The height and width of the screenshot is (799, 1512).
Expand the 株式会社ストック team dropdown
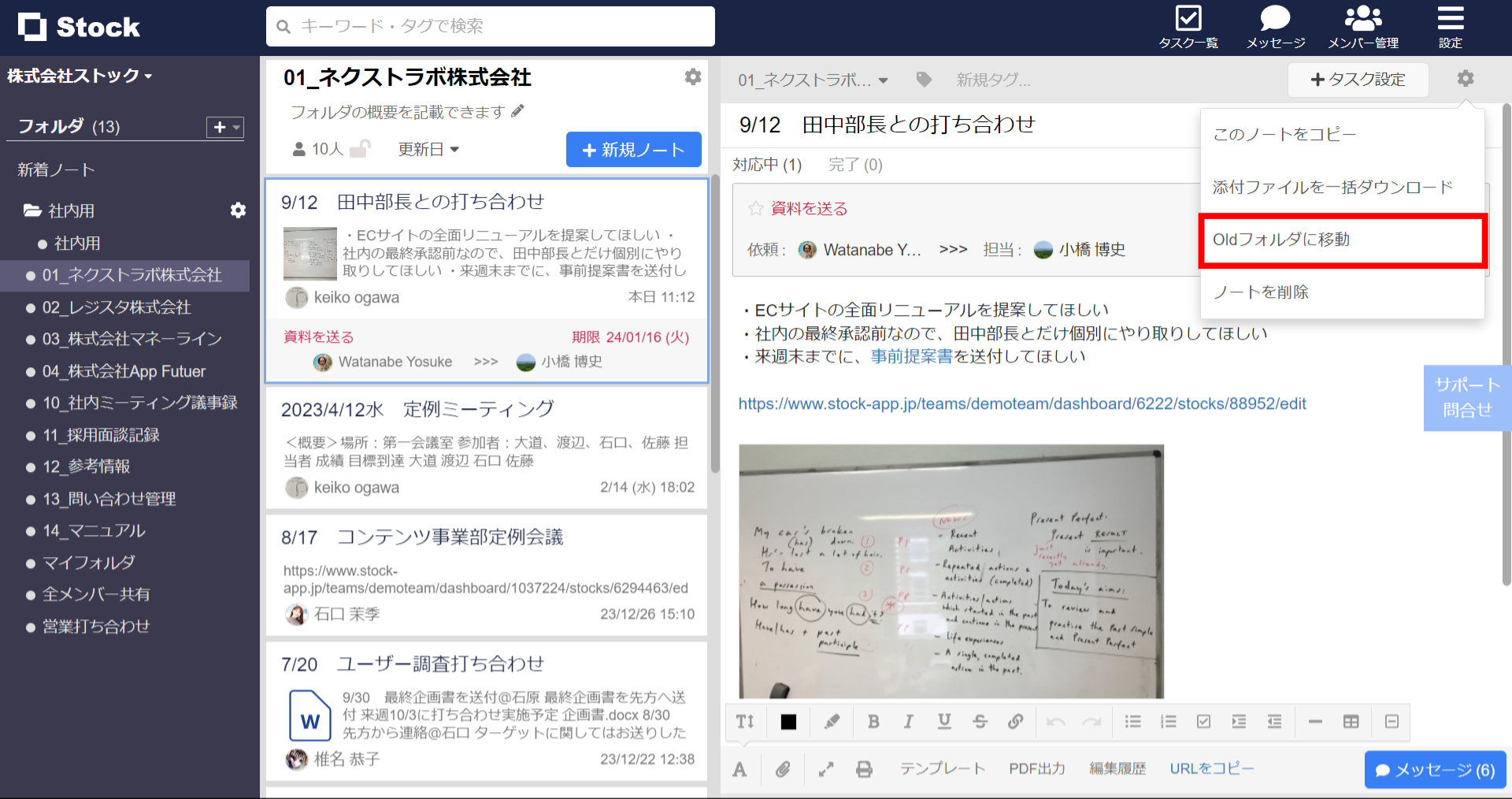pyautogui.click(x=80, y=76)
